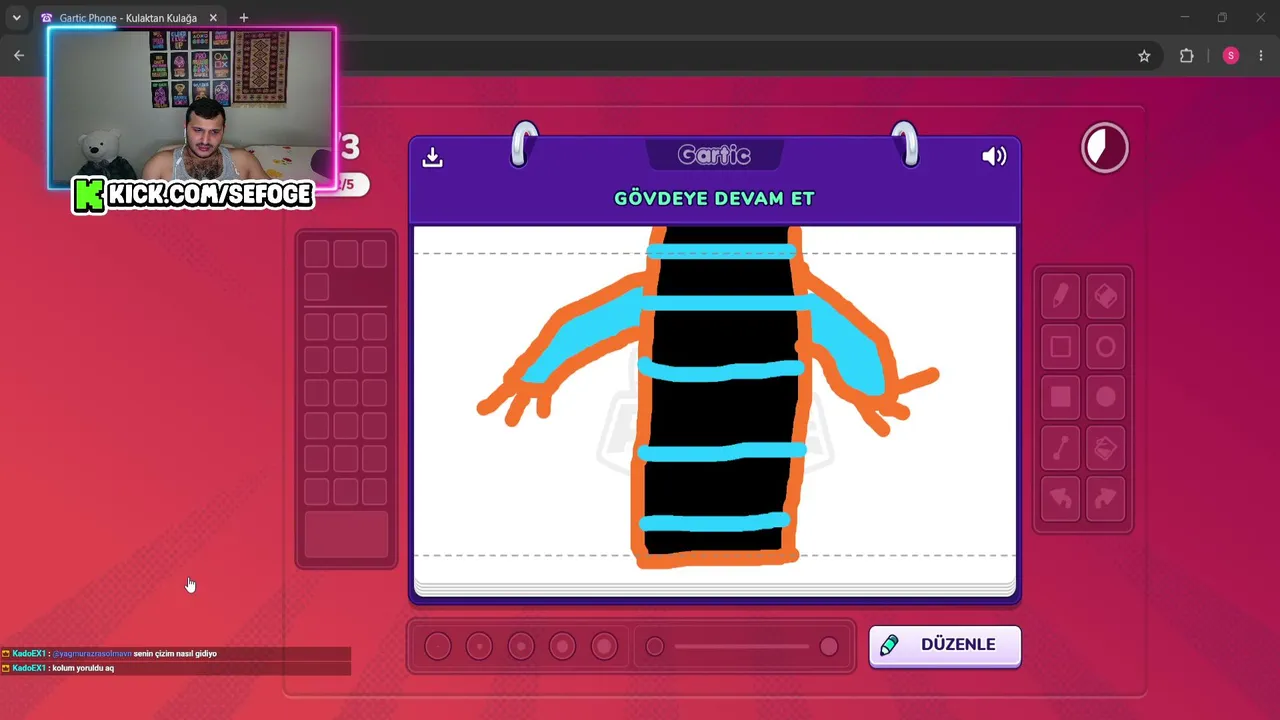Select the eraser tool

coord(1105,297)
